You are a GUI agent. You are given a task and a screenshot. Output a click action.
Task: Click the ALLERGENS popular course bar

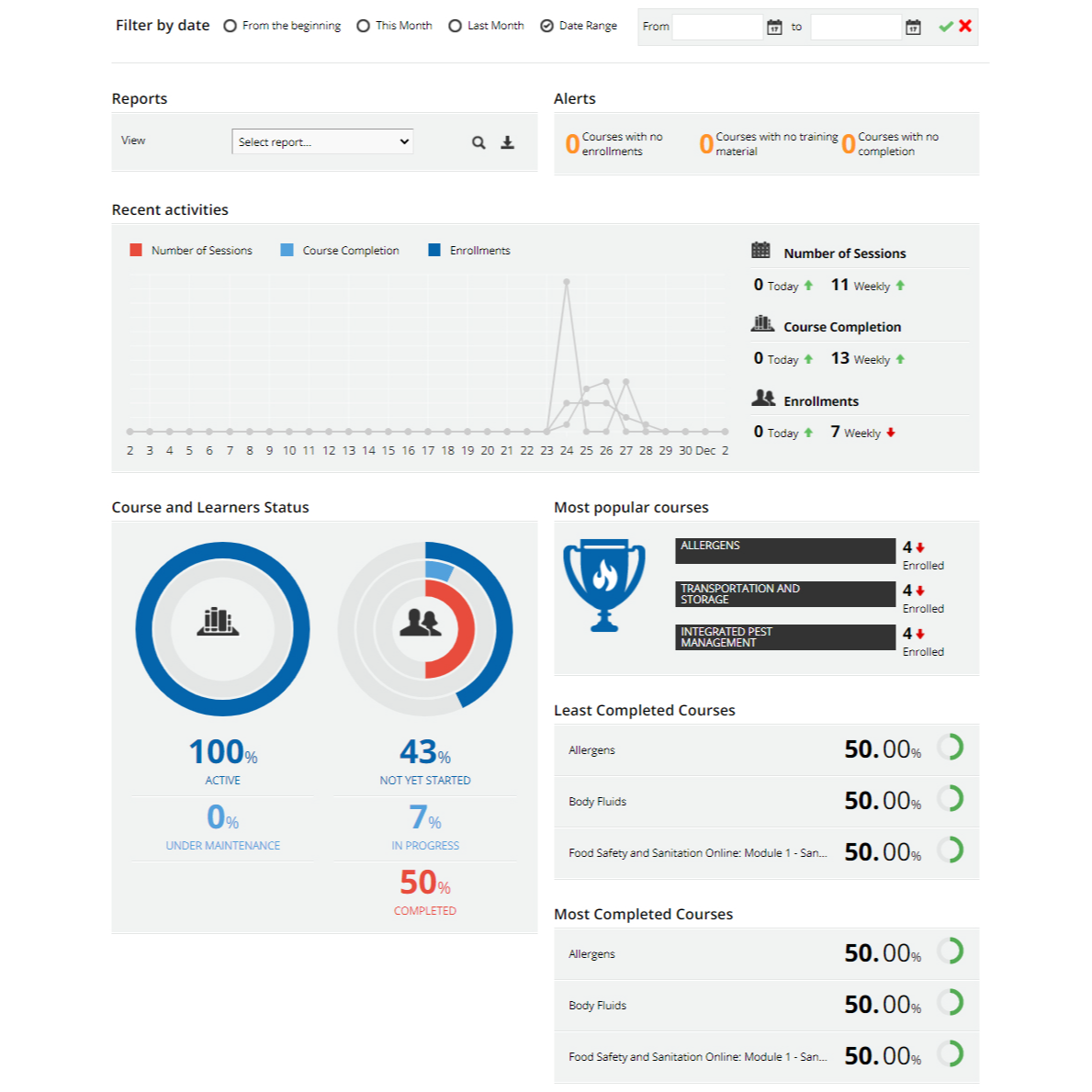click(x=784, y=550)
